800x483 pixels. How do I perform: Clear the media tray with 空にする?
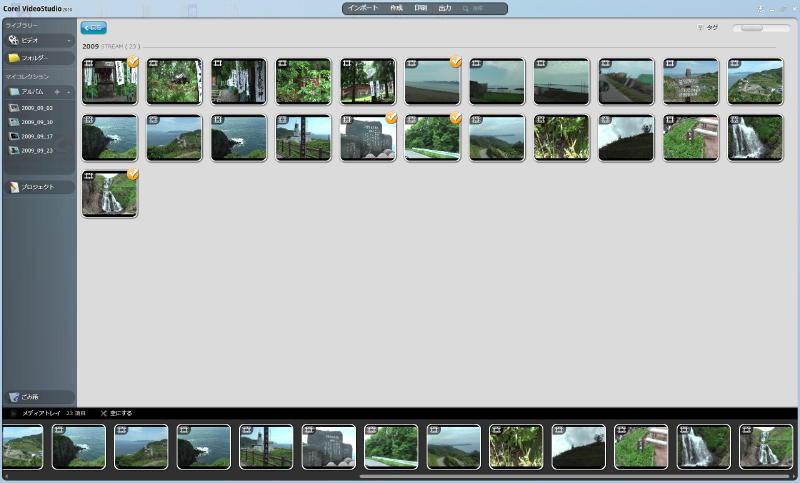point(117,413)
